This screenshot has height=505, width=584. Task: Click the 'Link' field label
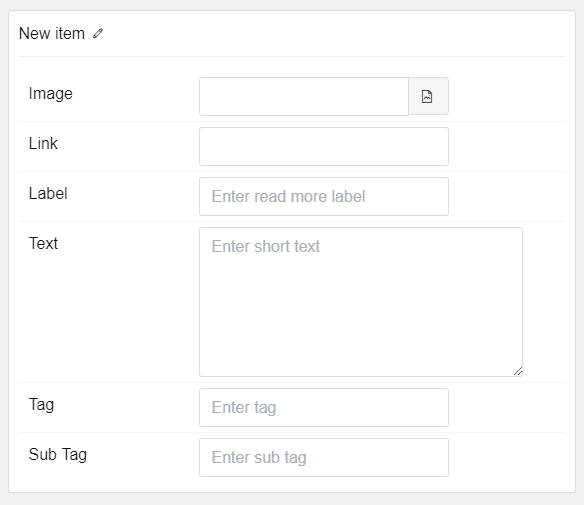point(43,143)
